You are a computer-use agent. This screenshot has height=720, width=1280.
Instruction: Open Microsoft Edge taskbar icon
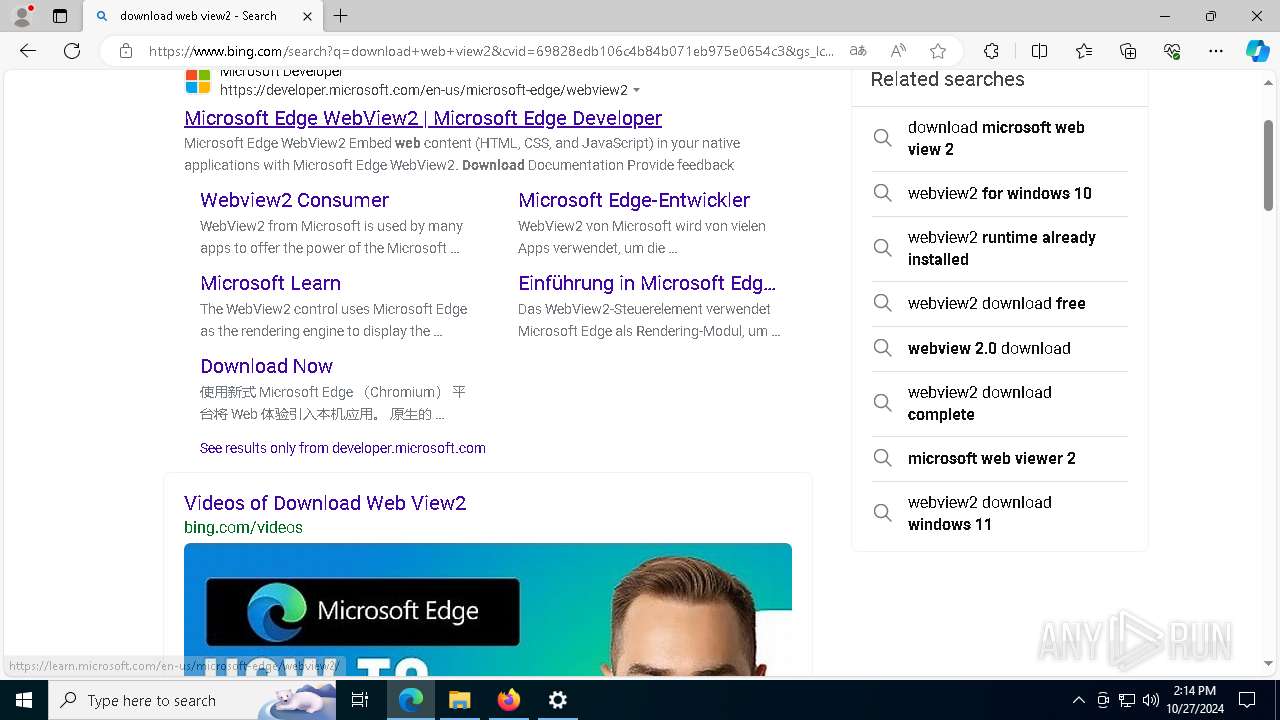(411, 700)
